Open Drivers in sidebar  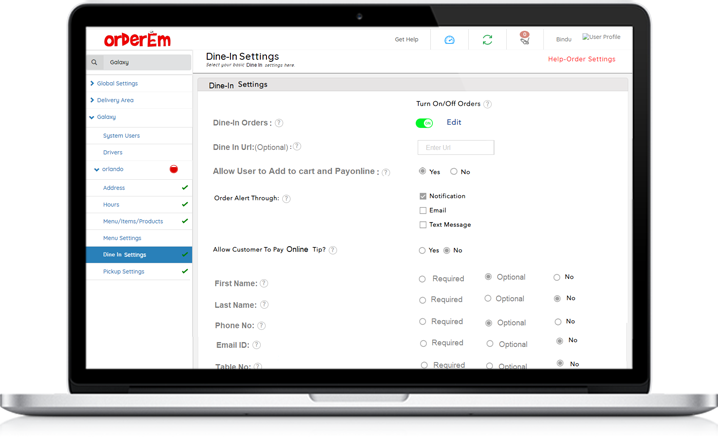click(113, 152)
